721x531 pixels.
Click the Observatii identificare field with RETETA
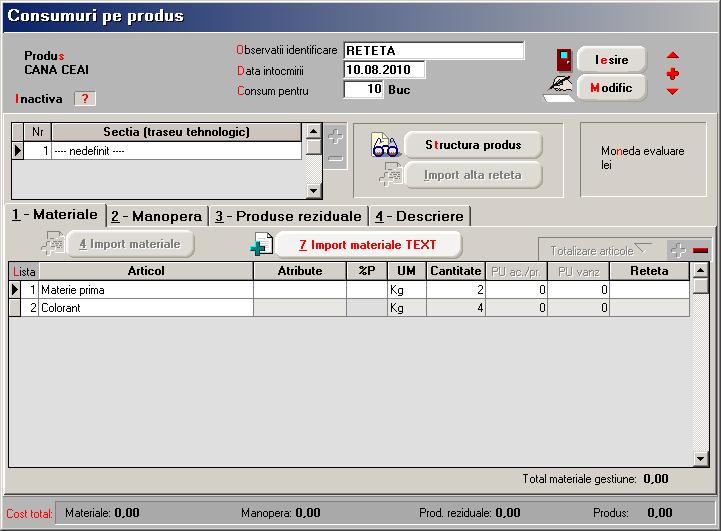tap(434, 51)
